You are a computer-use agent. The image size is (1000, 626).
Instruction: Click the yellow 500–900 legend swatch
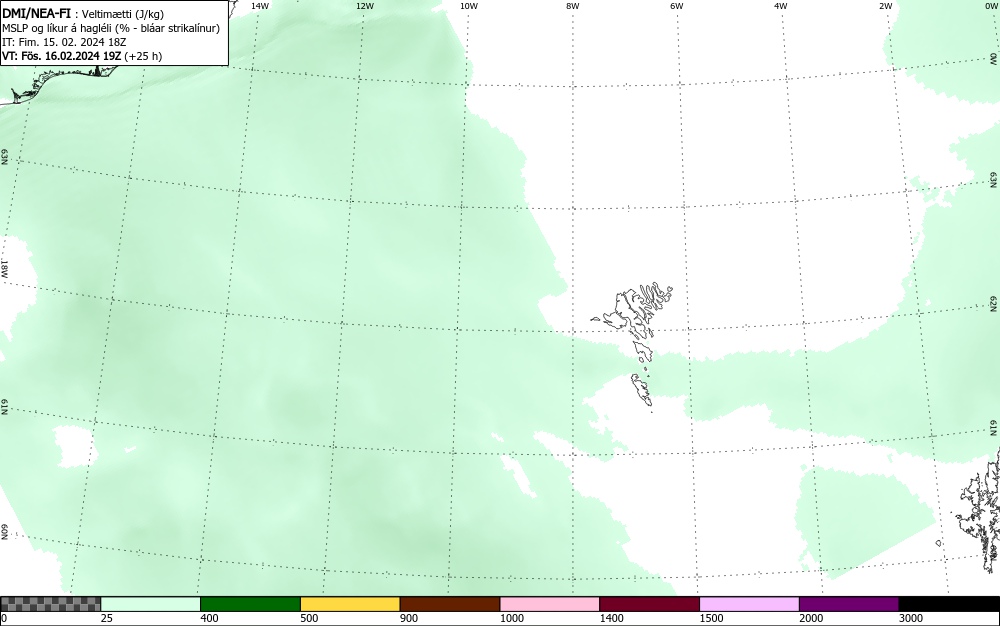click(350, 604)
